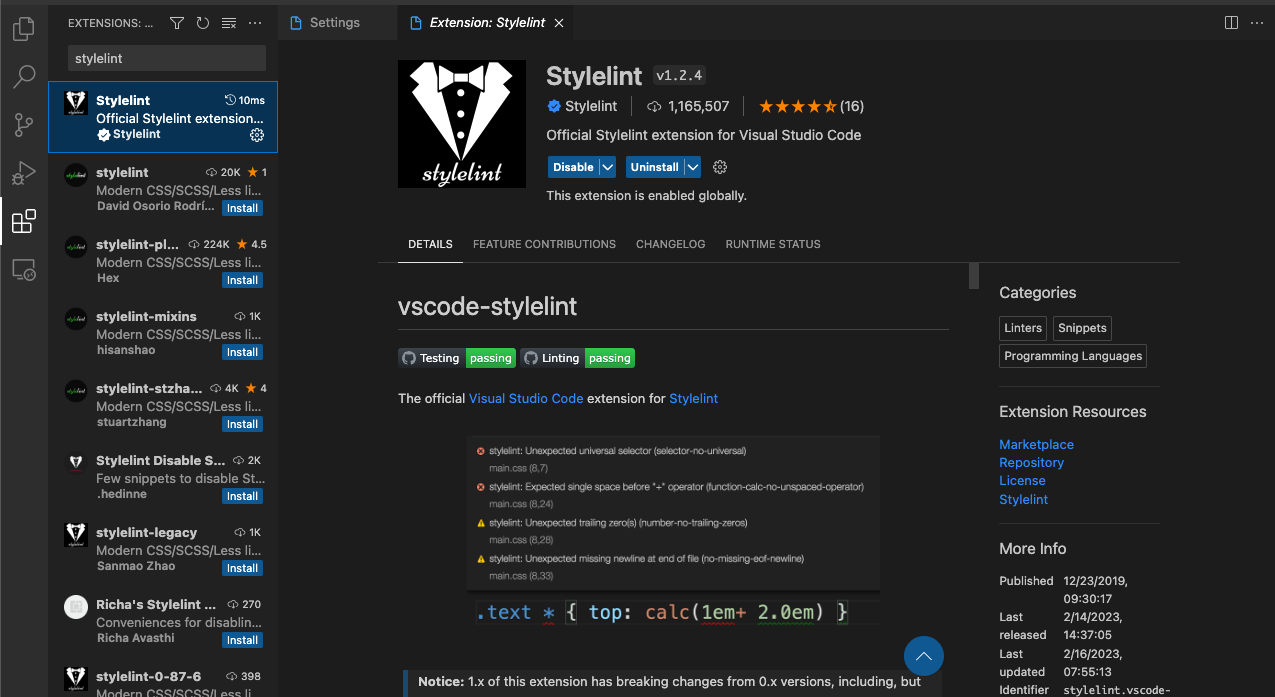Open the Details tab
The width and height of the screenshot is (1275, 697).
click(x=430, y=244)
